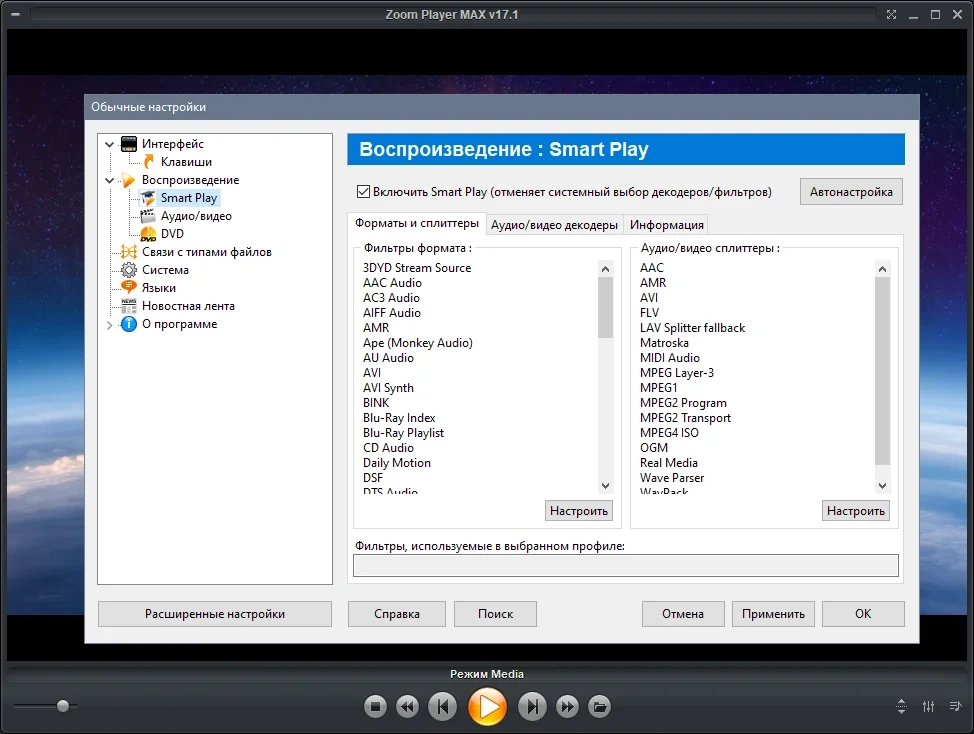Click the Fast Forward button
This screenshot has height=734, width=974.
click(x=567, y=706)
